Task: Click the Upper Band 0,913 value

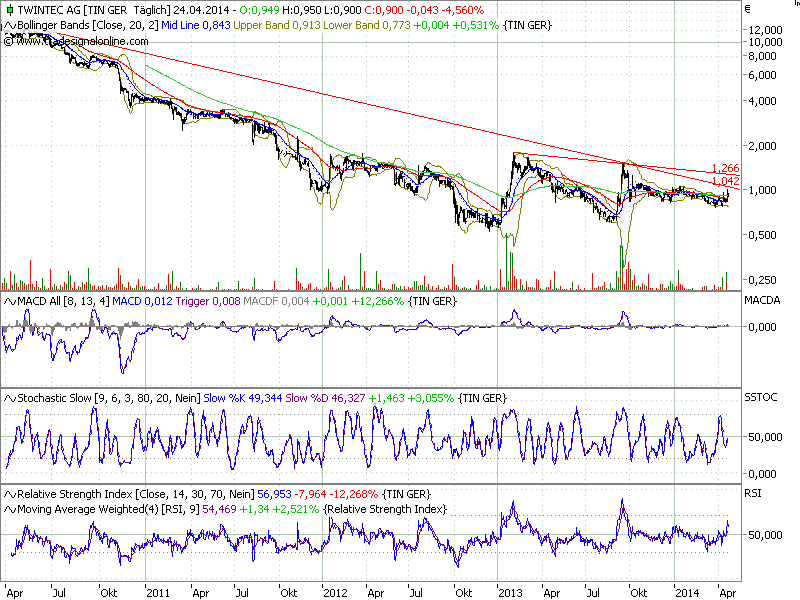Action: coord(277,26)
